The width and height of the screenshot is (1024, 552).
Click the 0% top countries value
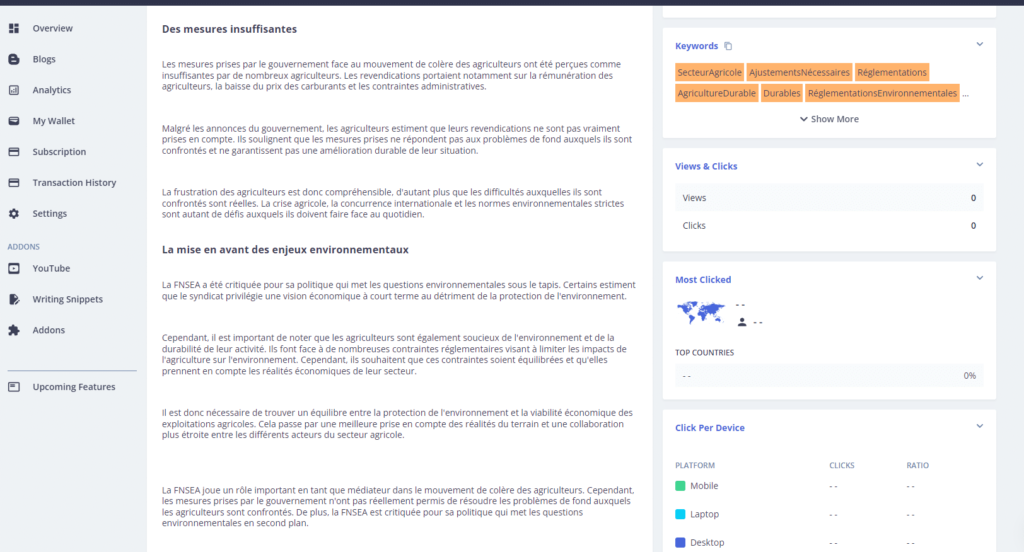[x=970, y=376]
